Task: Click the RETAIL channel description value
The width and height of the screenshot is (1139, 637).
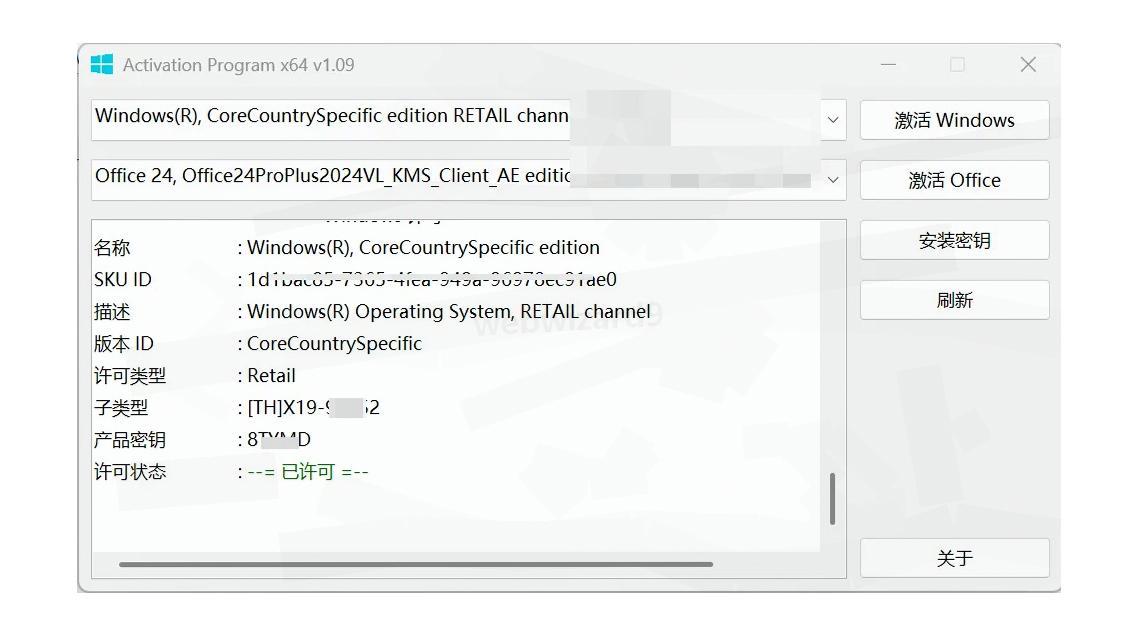Action: point(449,312)
